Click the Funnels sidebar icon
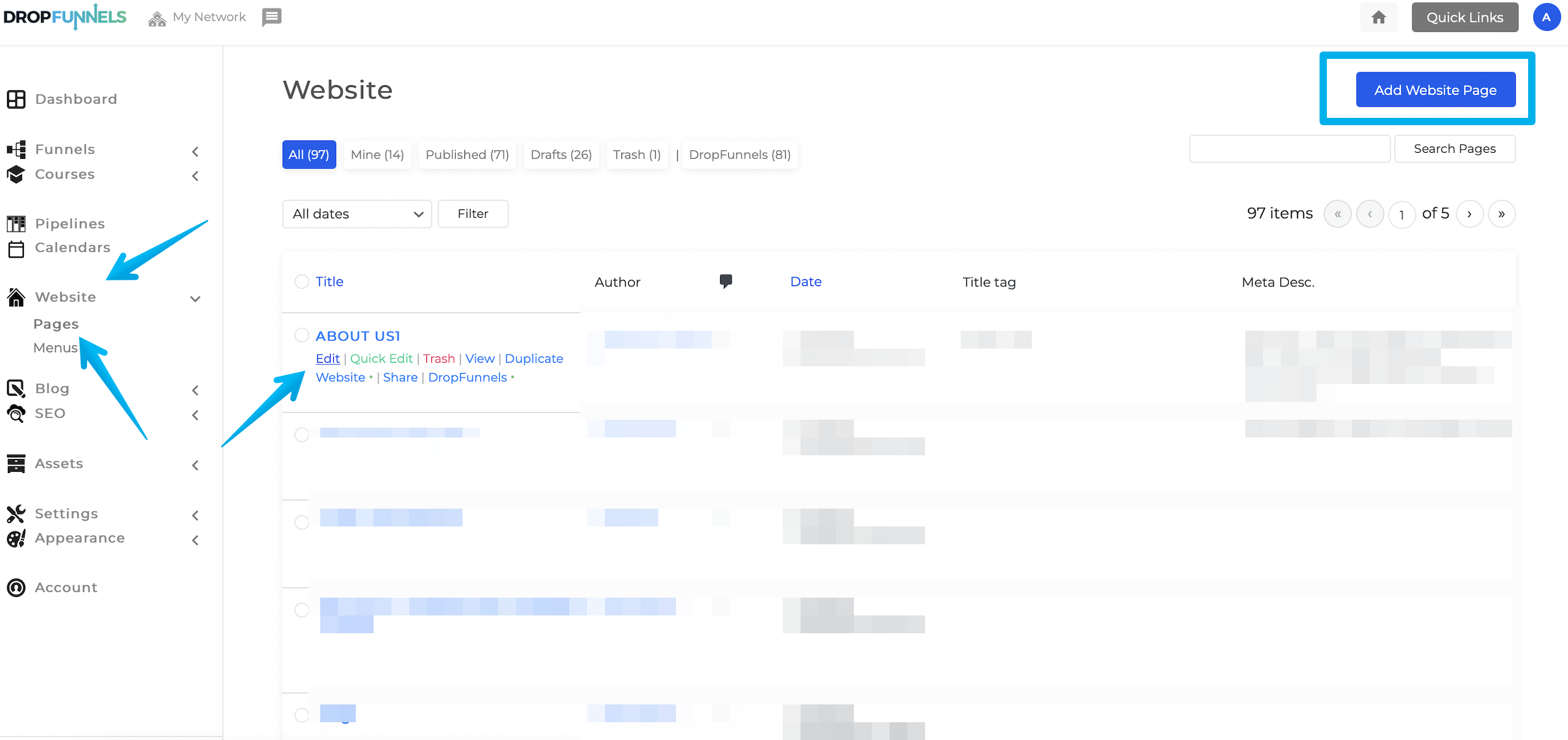The width and height of the screenshot is (1568, 740). click(16, 149)
